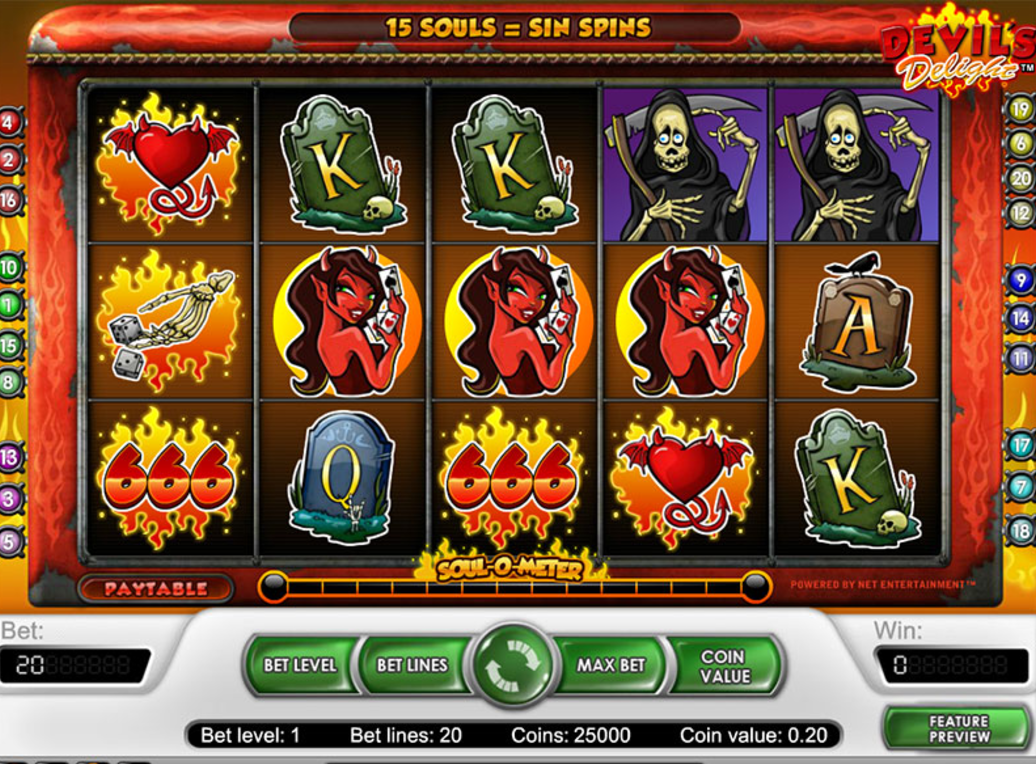1036x764 pixels.
Task: Select payline number 19 marker
Action: coord(1021,110)
